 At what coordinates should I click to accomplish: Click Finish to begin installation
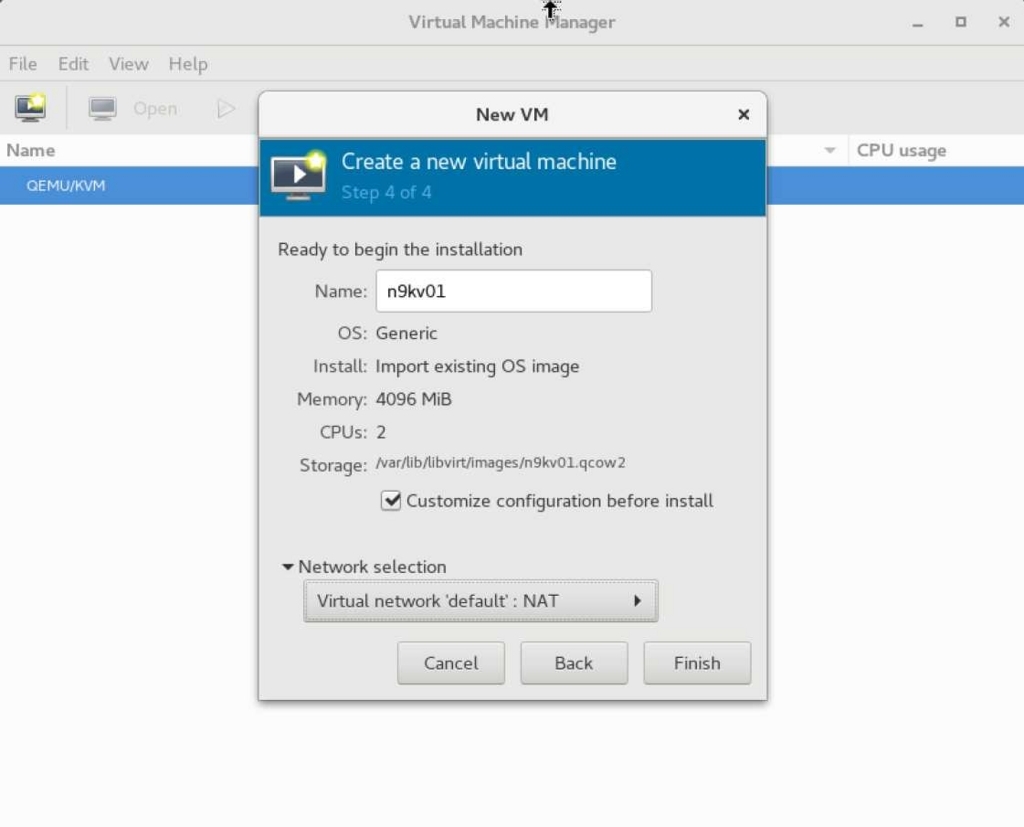(697, 663)
